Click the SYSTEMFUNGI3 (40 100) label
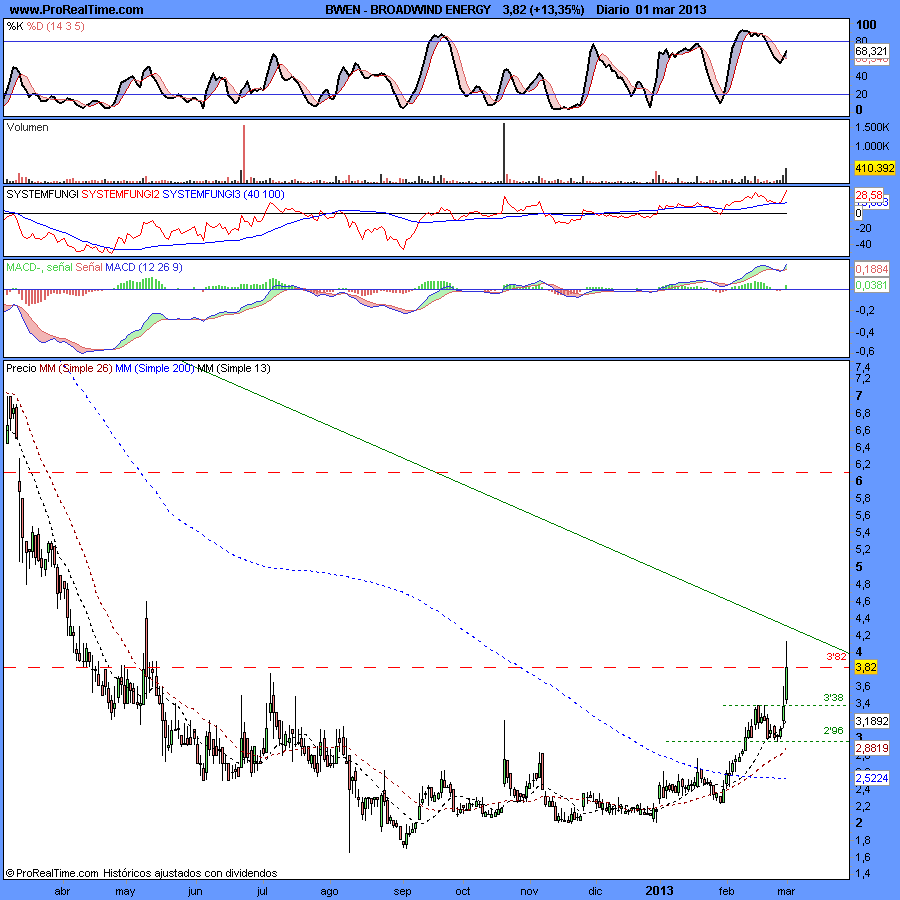The width and height of the screenshot is (900, 900). point(223,194)
